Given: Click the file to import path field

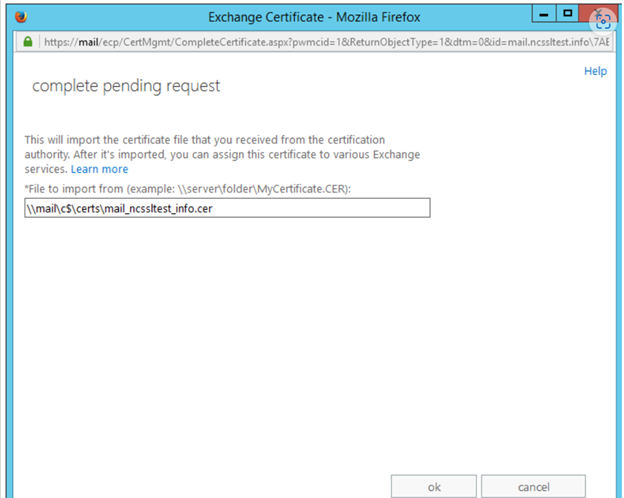Looking at the screenshot, I should point(227,208).
